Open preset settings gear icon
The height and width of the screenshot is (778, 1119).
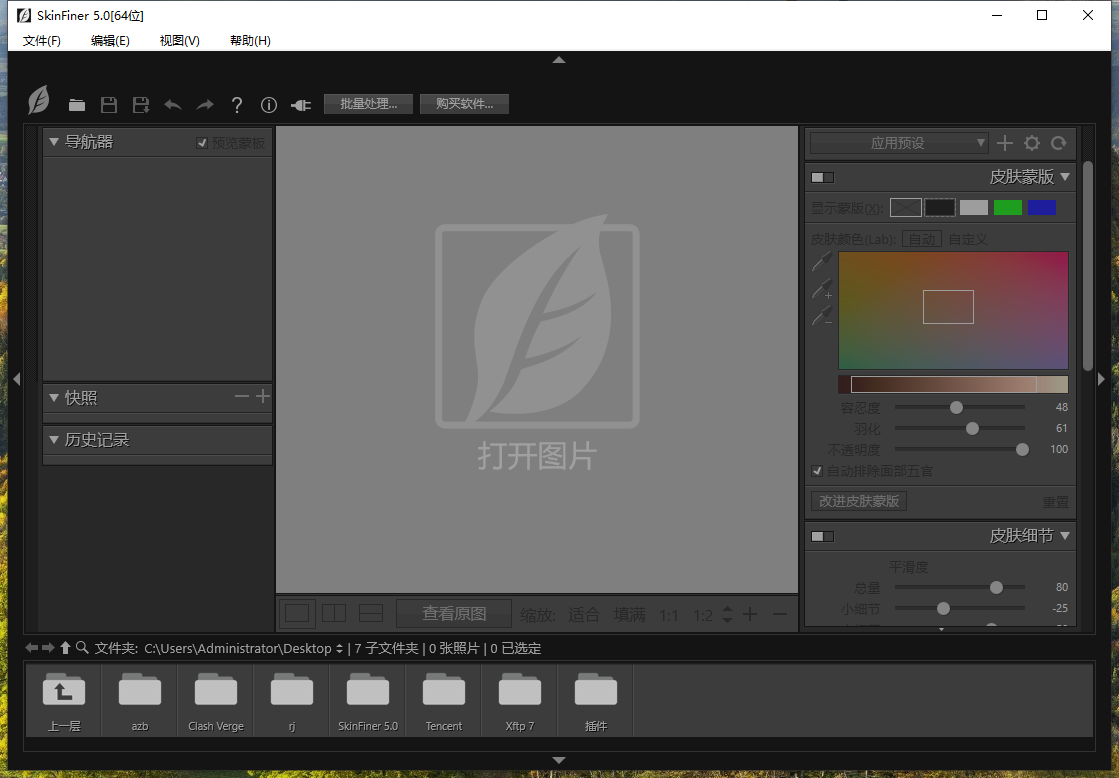pyautogui.click(x=1032, y=143)
